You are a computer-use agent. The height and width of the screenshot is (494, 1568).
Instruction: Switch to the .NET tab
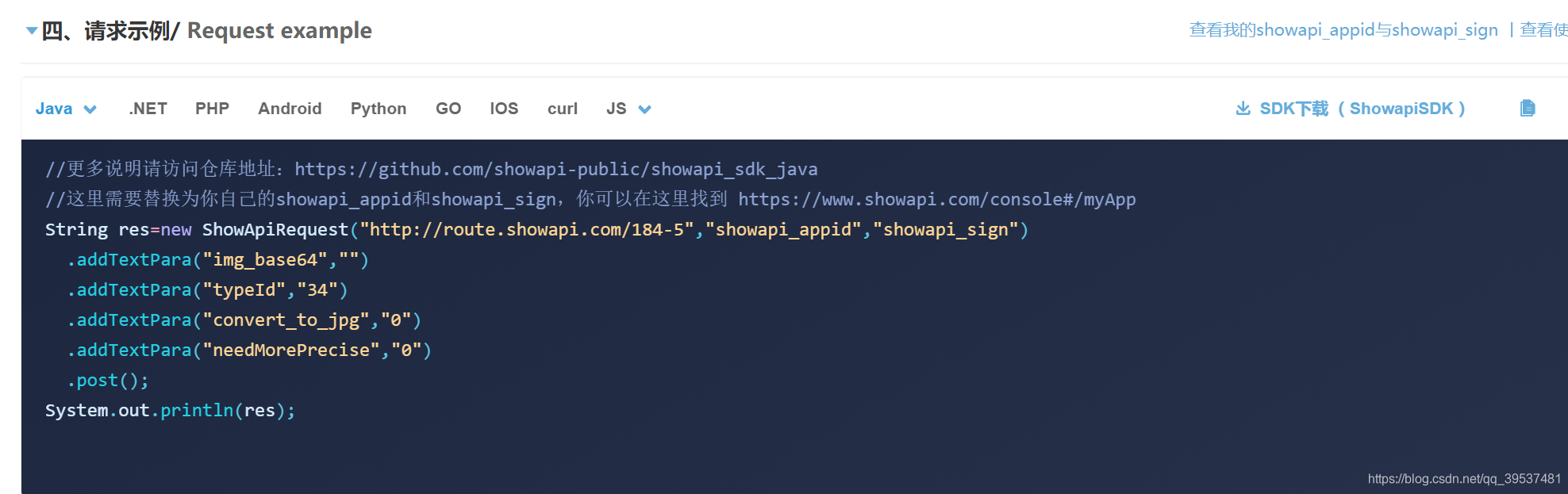(148, 109)
